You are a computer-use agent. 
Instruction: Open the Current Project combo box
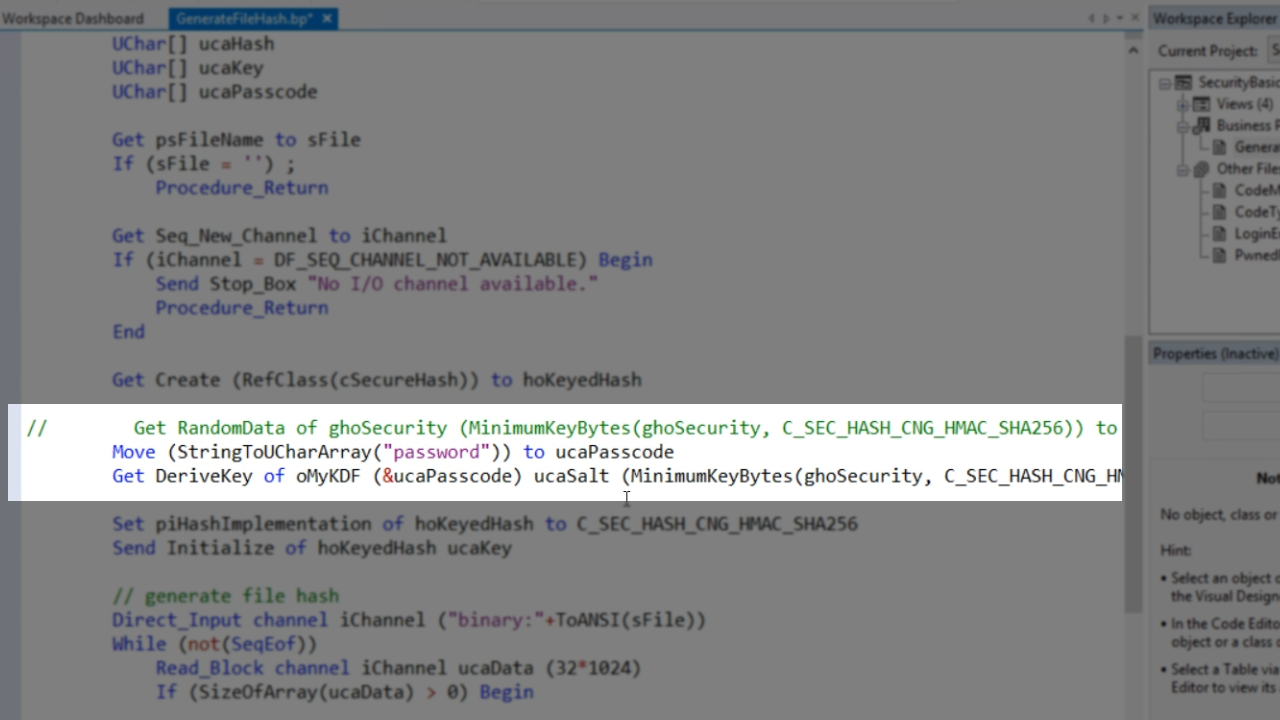click(x=1273, y=50)
